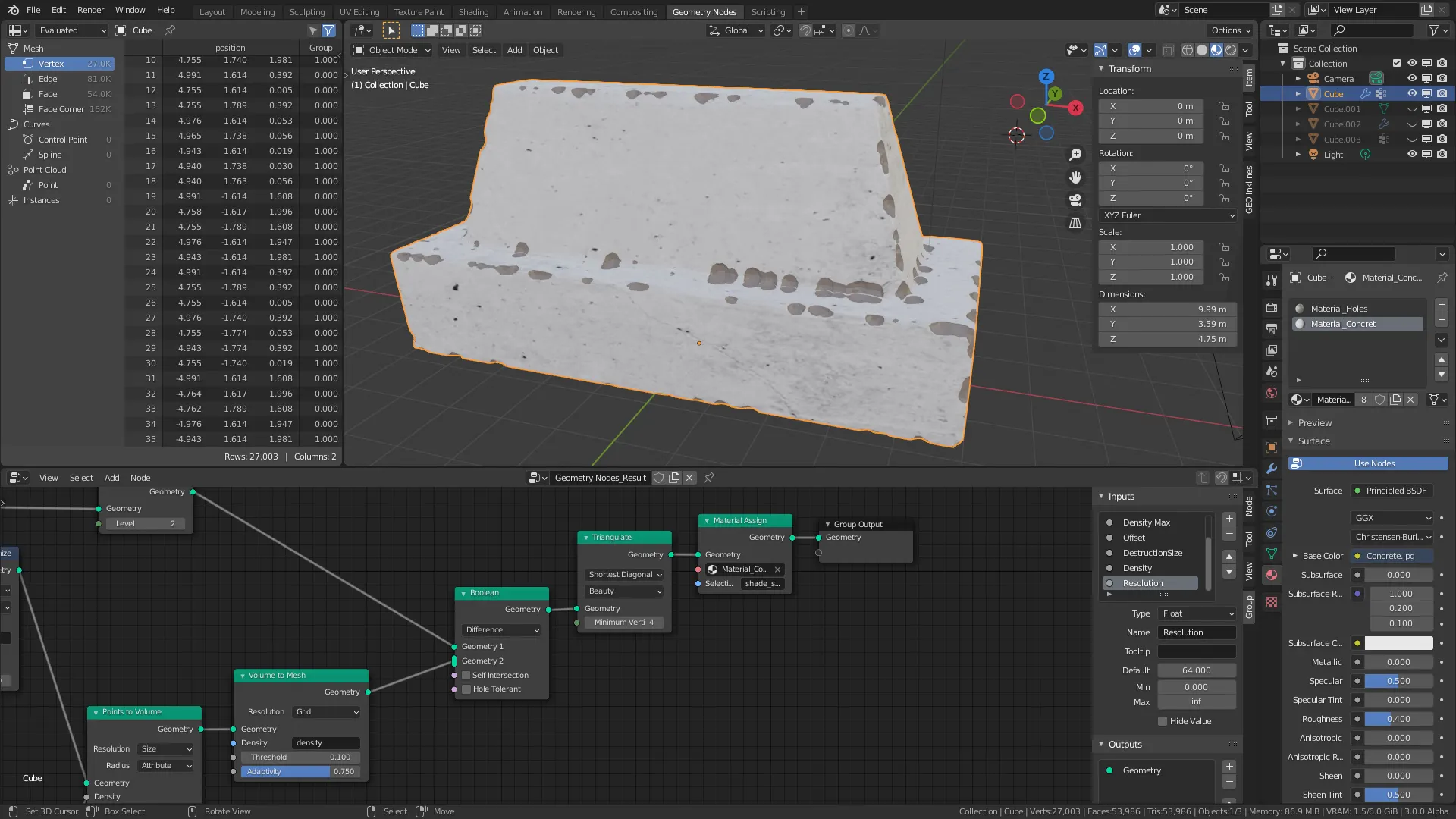
Task: Switch to orthographic grid view icon
Action: click(x=1075, y=223)
